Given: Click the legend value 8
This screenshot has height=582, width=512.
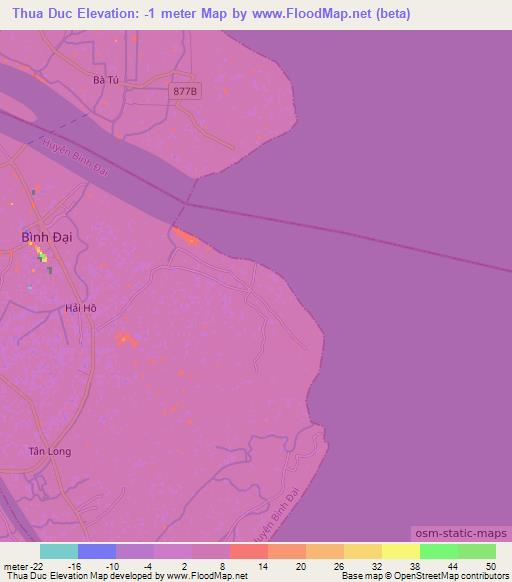Looking at the screenshot, I should 222,566.
